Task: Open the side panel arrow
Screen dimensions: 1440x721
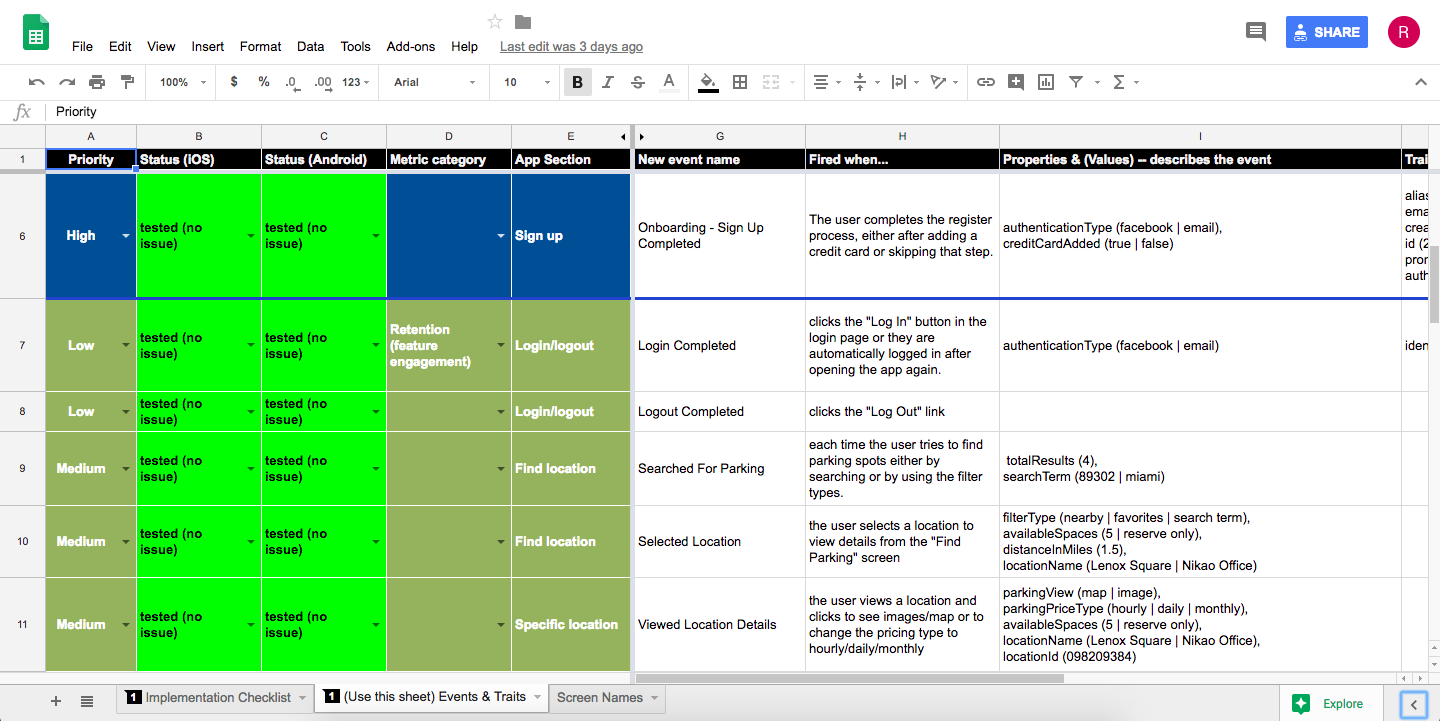Action: tap(1413, 704)
